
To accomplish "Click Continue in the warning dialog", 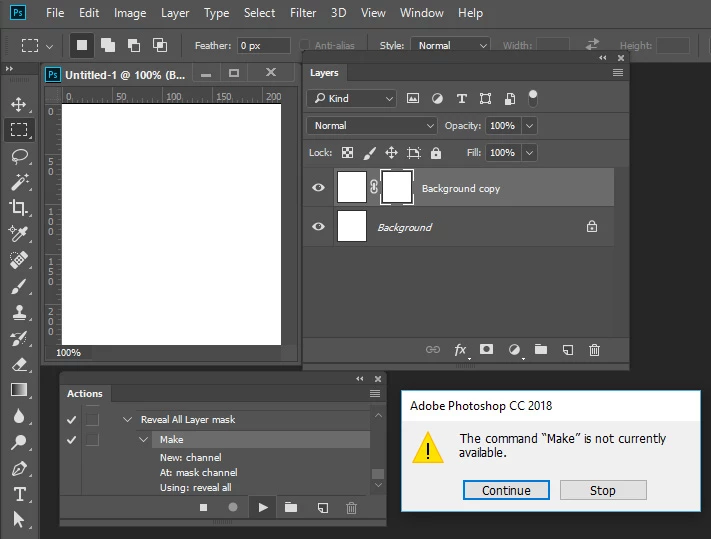I will (x=506, y=490).
